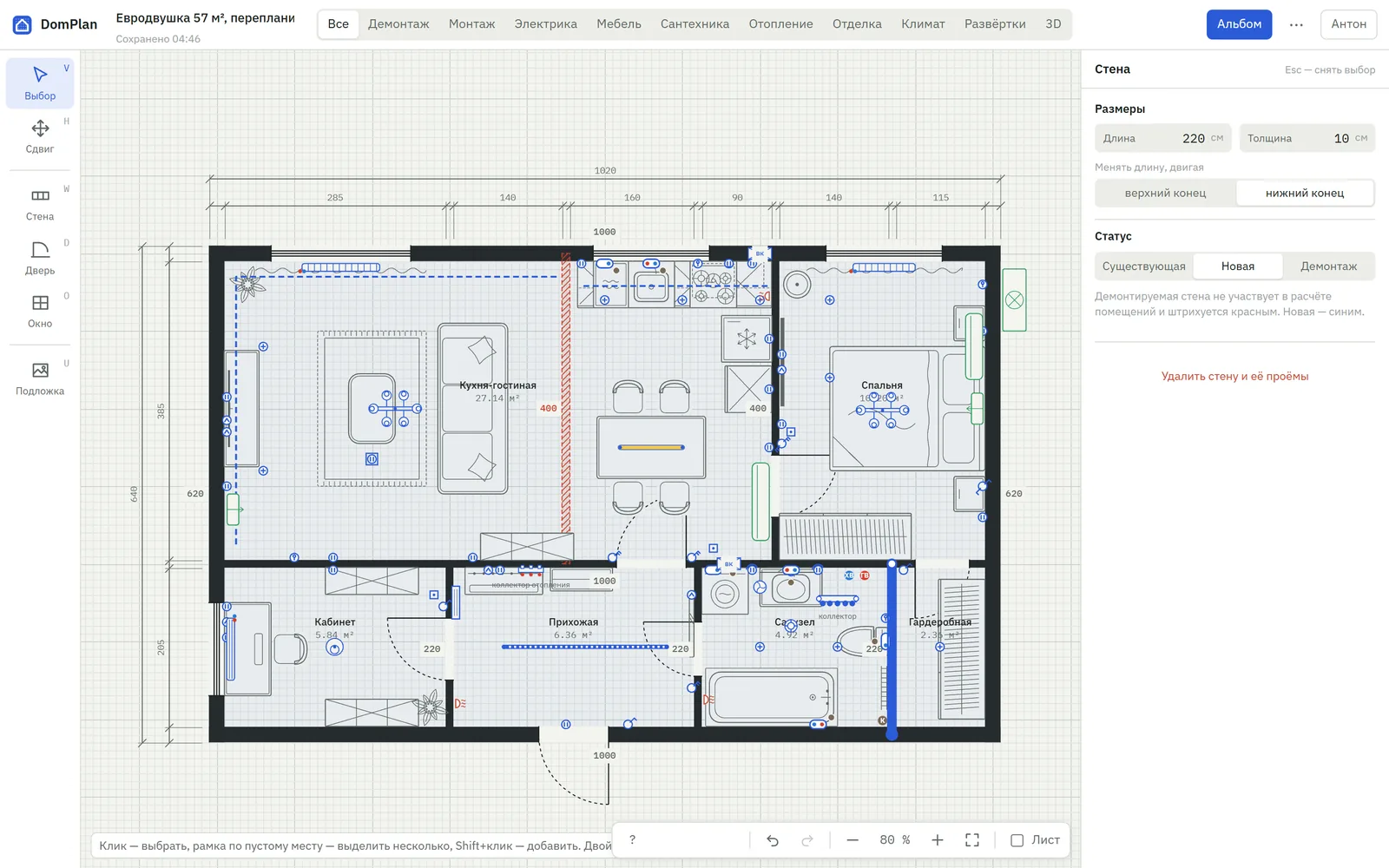Switch to the Демонтаж layer tab
Screen dimensions: 1389x868
tap(398, 24)
